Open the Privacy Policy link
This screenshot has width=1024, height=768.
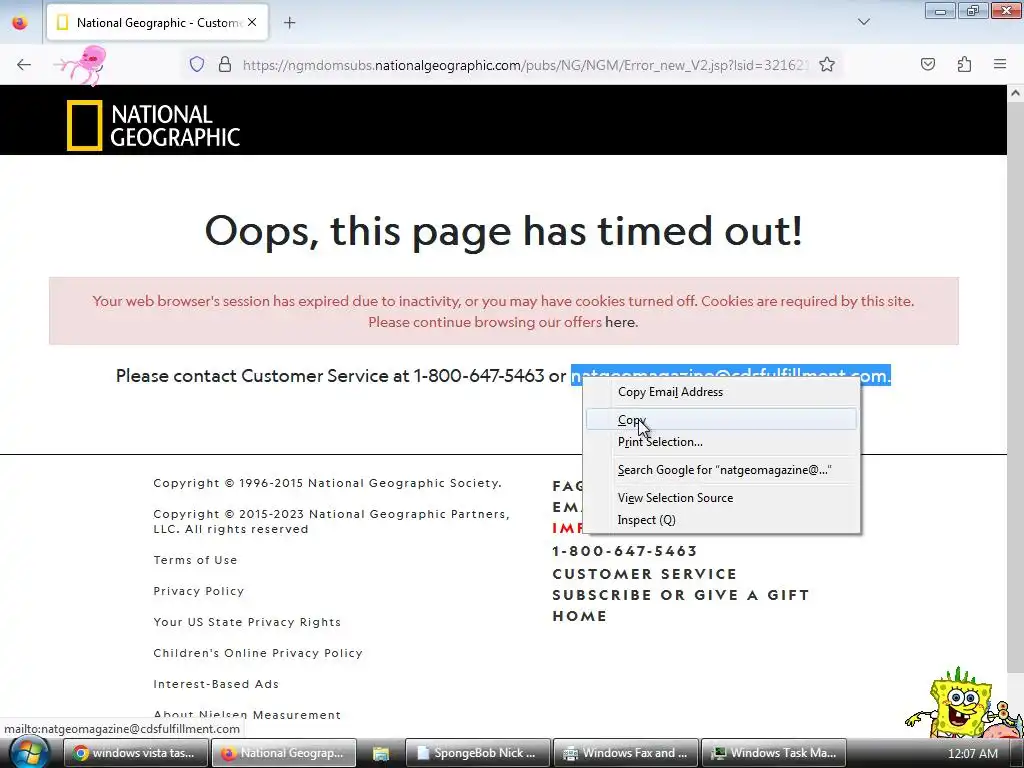pyautogui.click(x=199, y=591)
